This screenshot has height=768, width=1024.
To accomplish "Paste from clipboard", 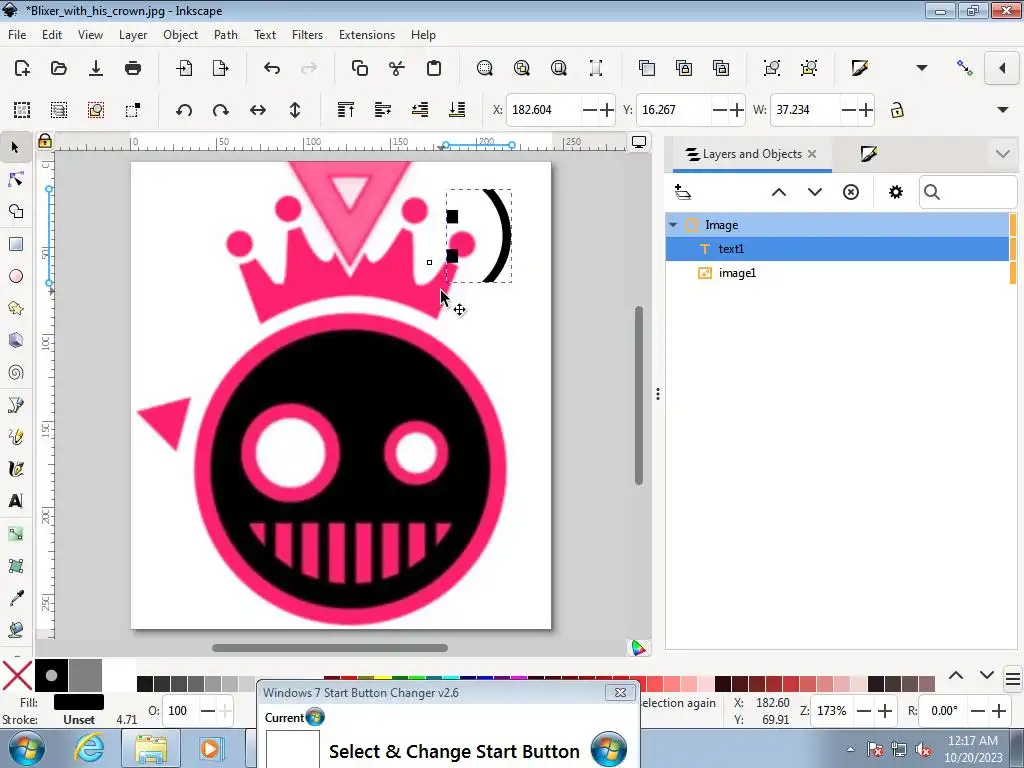I will [434, 68].
